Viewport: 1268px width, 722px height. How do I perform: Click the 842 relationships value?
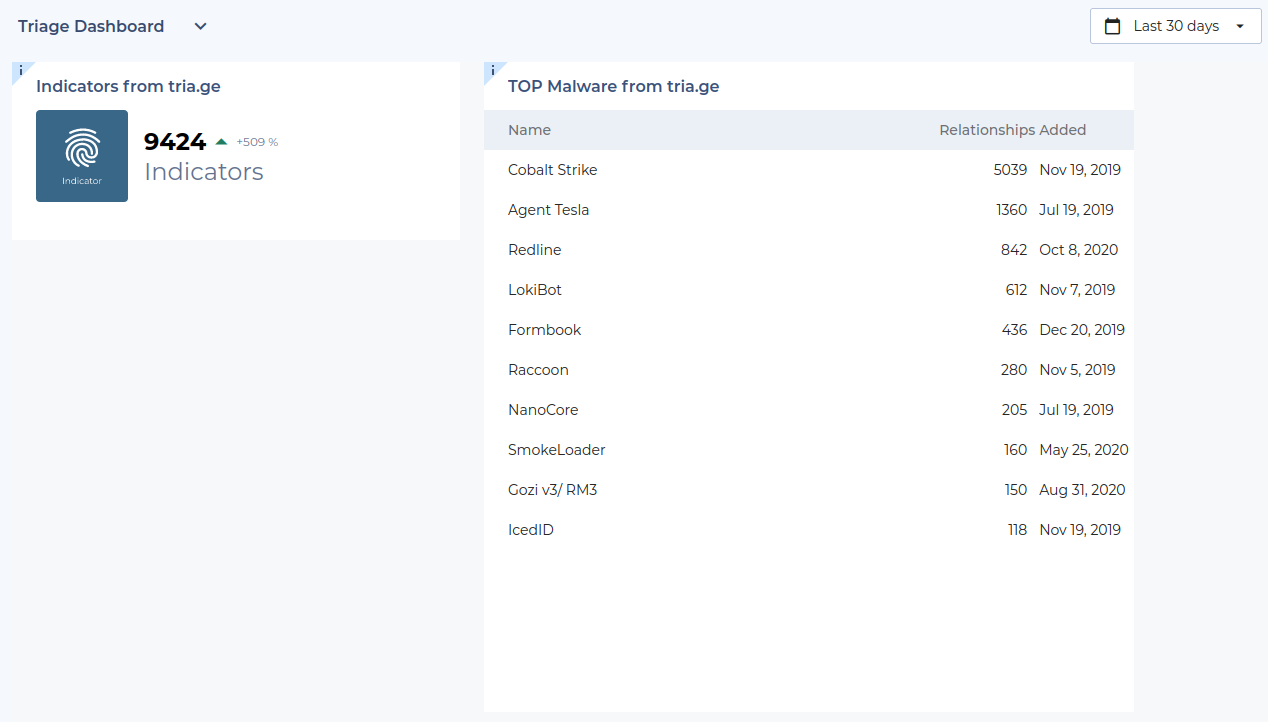(x=1014, y=250)
